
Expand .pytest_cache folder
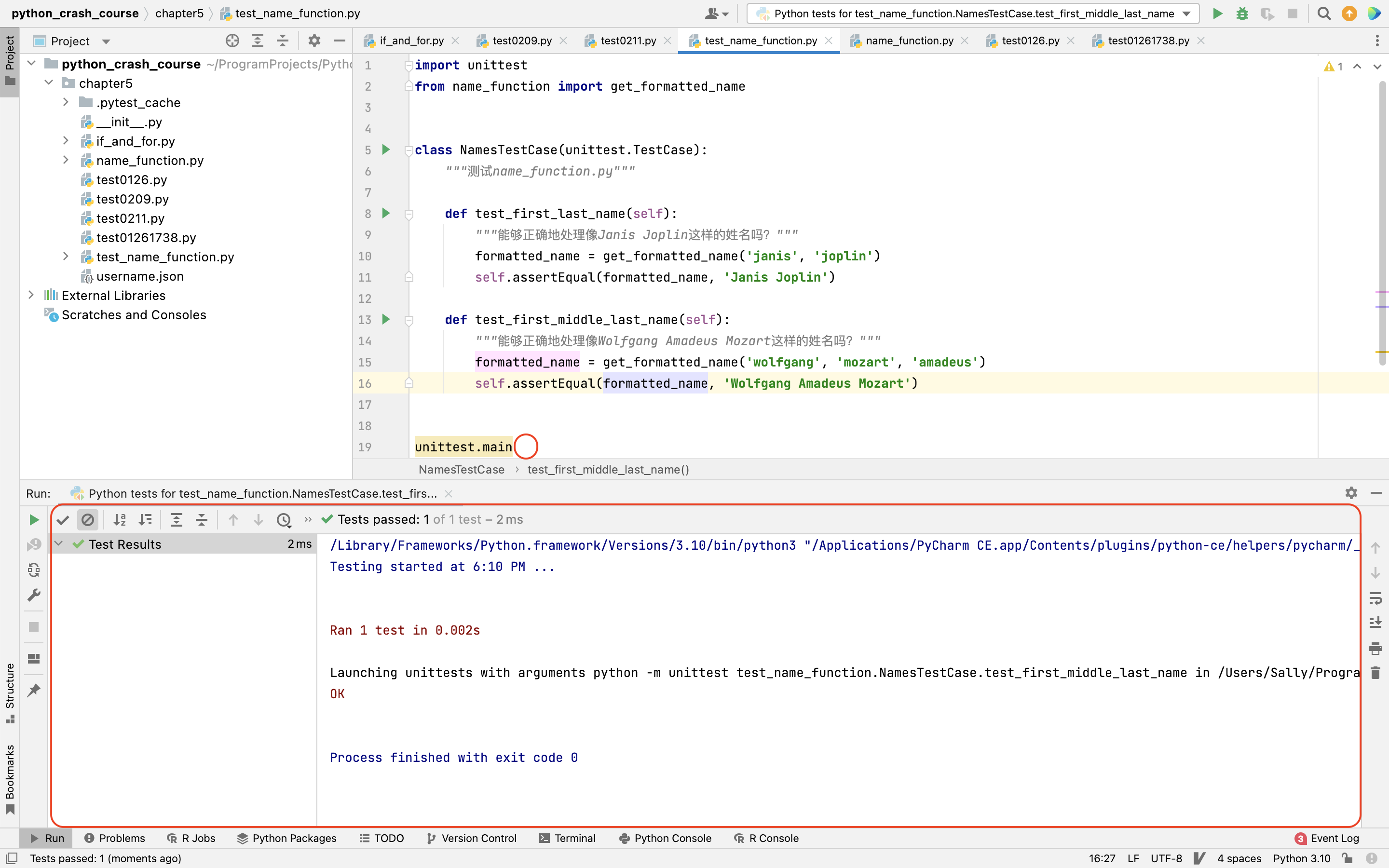66,102
